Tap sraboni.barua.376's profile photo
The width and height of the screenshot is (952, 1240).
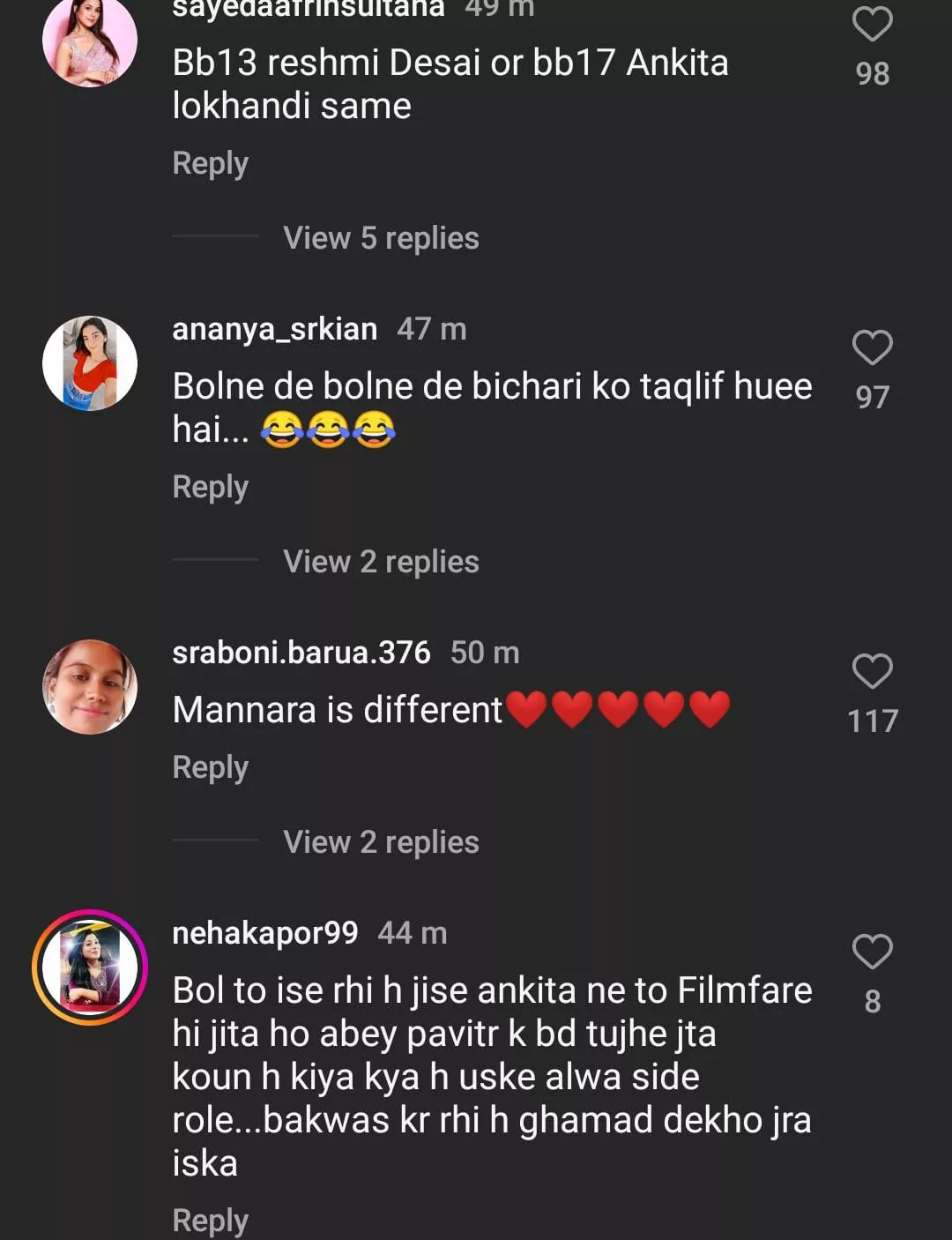click(x=90, y=687)
